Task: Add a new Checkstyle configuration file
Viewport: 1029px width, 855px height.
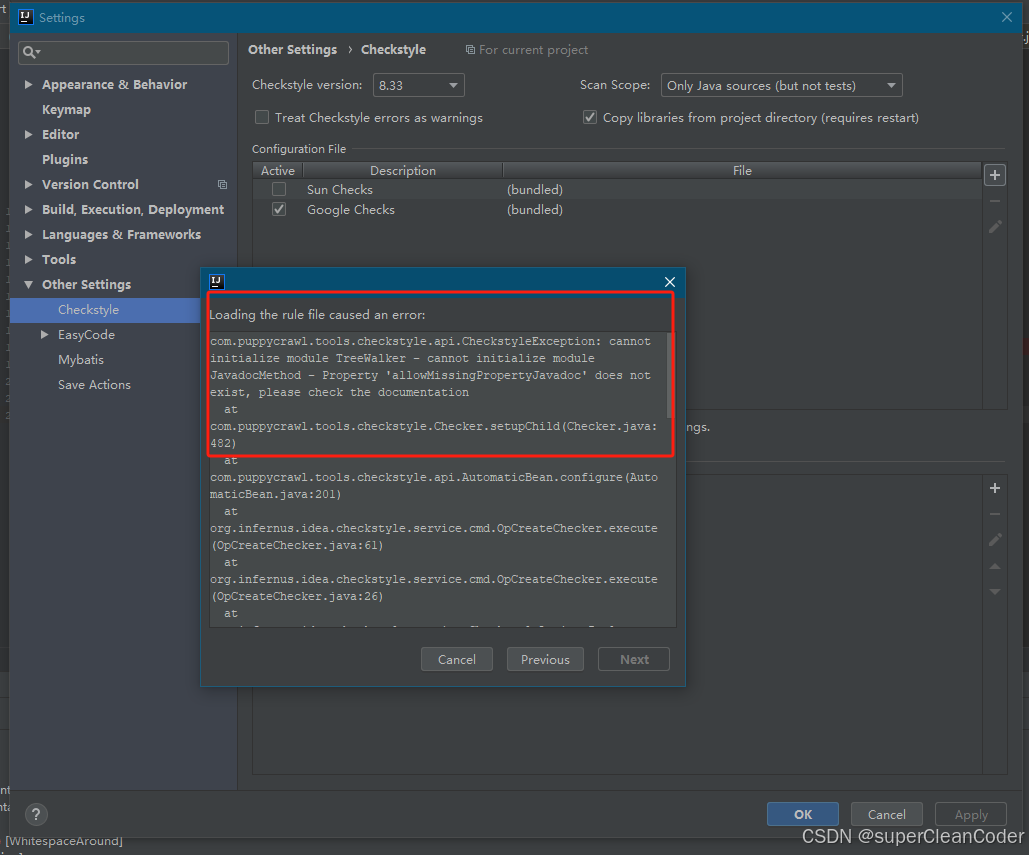Action: (x=995, y=175)
